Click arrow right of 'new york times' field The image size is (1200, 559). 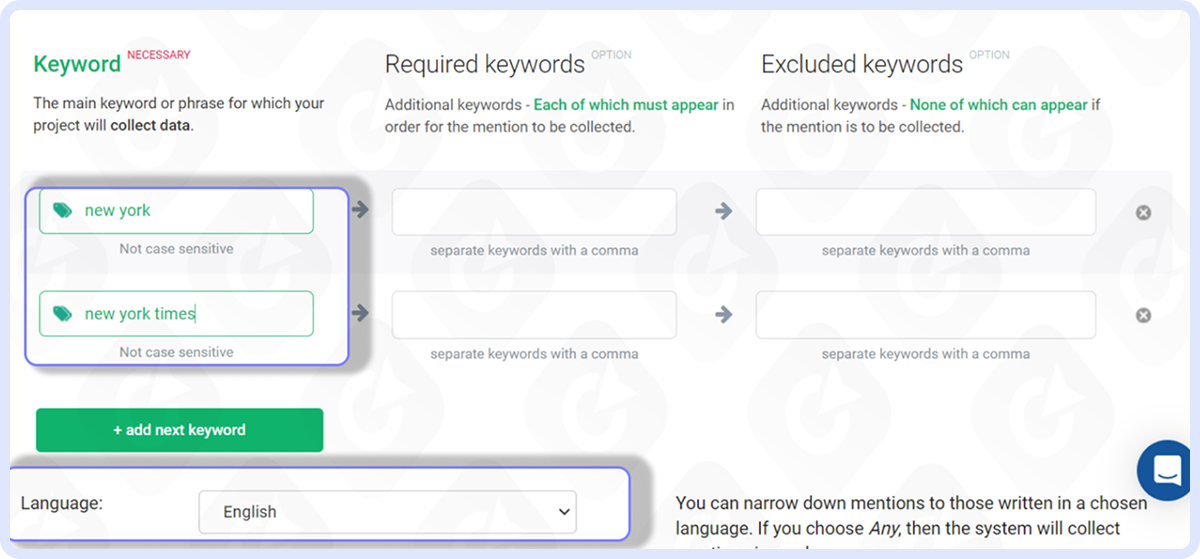(360, 314)
